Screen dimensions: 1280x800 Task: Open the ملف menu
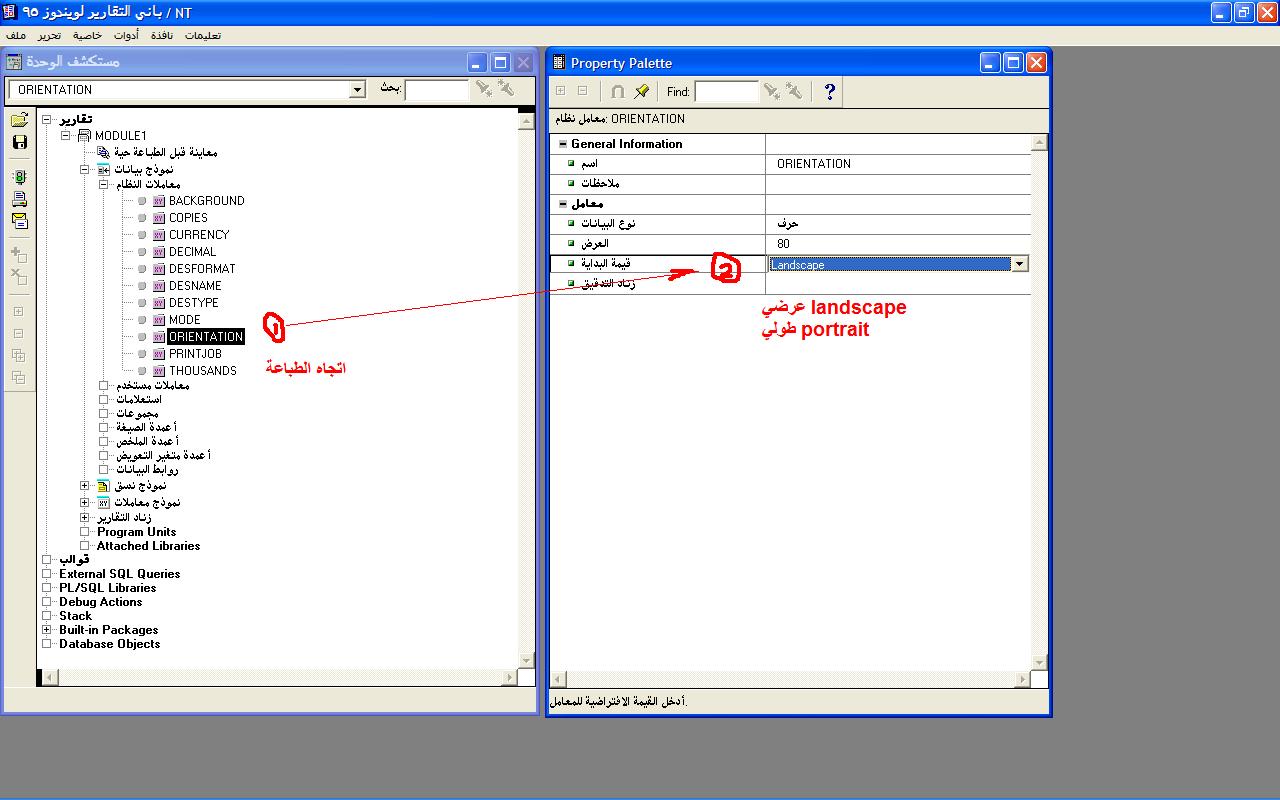tap(17, 35)
